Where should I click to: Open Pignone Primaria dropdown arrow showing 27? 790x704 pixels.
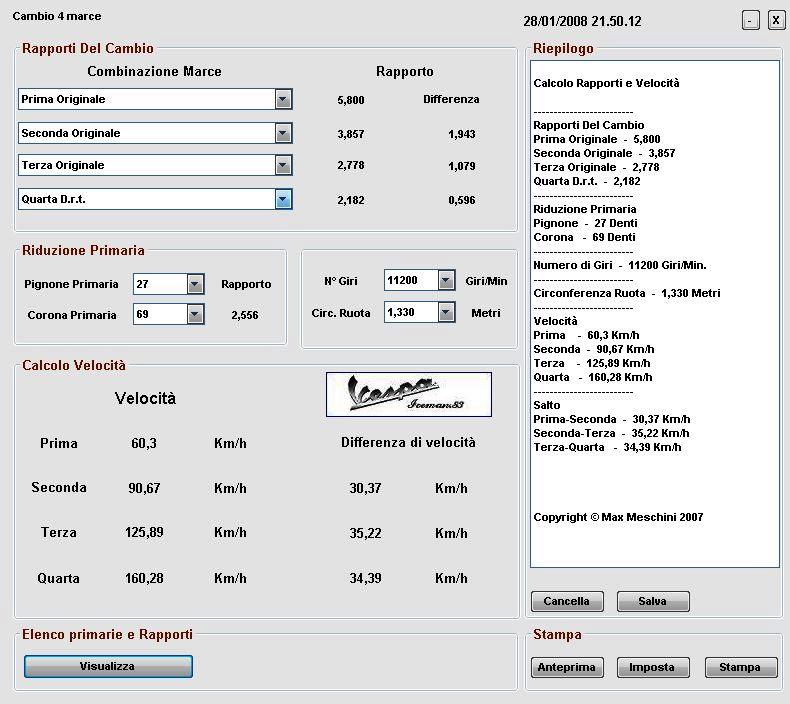coord(195,284)
